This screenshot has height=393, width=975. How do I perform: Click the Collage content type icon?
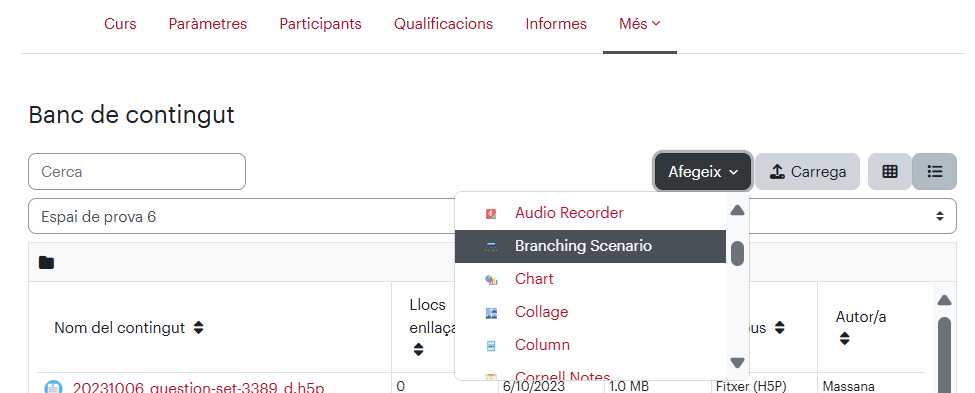[x=491, y=312]
